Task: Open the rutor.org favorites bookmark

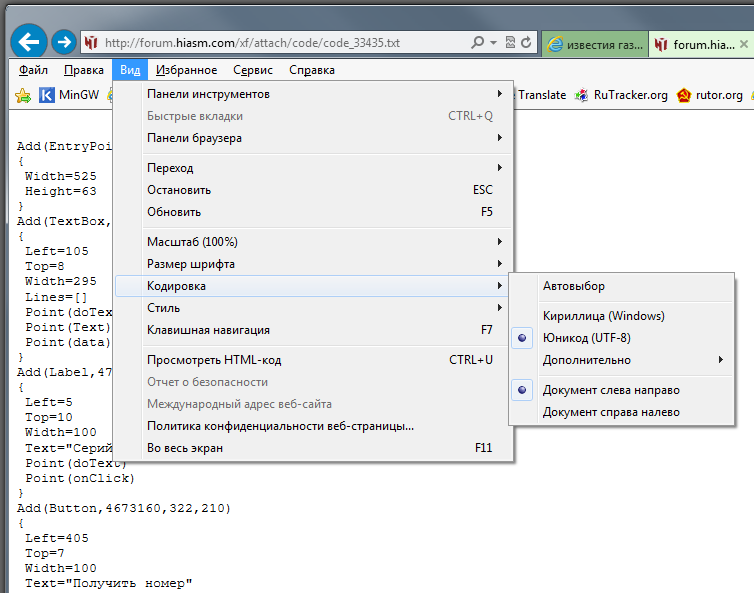Action: pos(710,96)
